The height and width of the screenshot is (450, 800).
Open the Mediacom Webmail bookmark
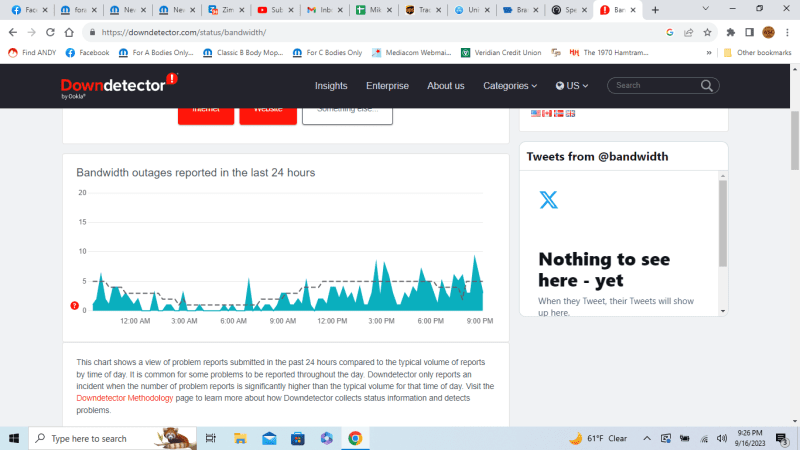coord(412,53)
